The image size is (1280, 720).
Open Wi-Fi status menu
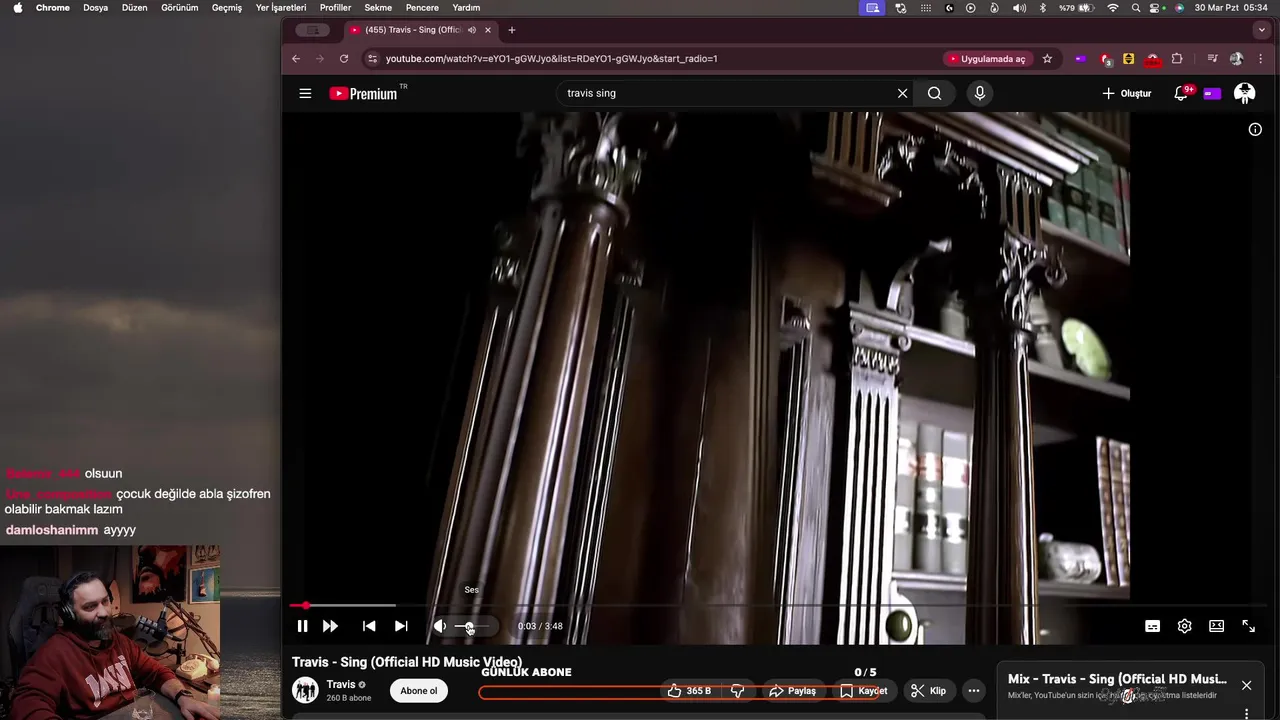(x=1113, y=7)
